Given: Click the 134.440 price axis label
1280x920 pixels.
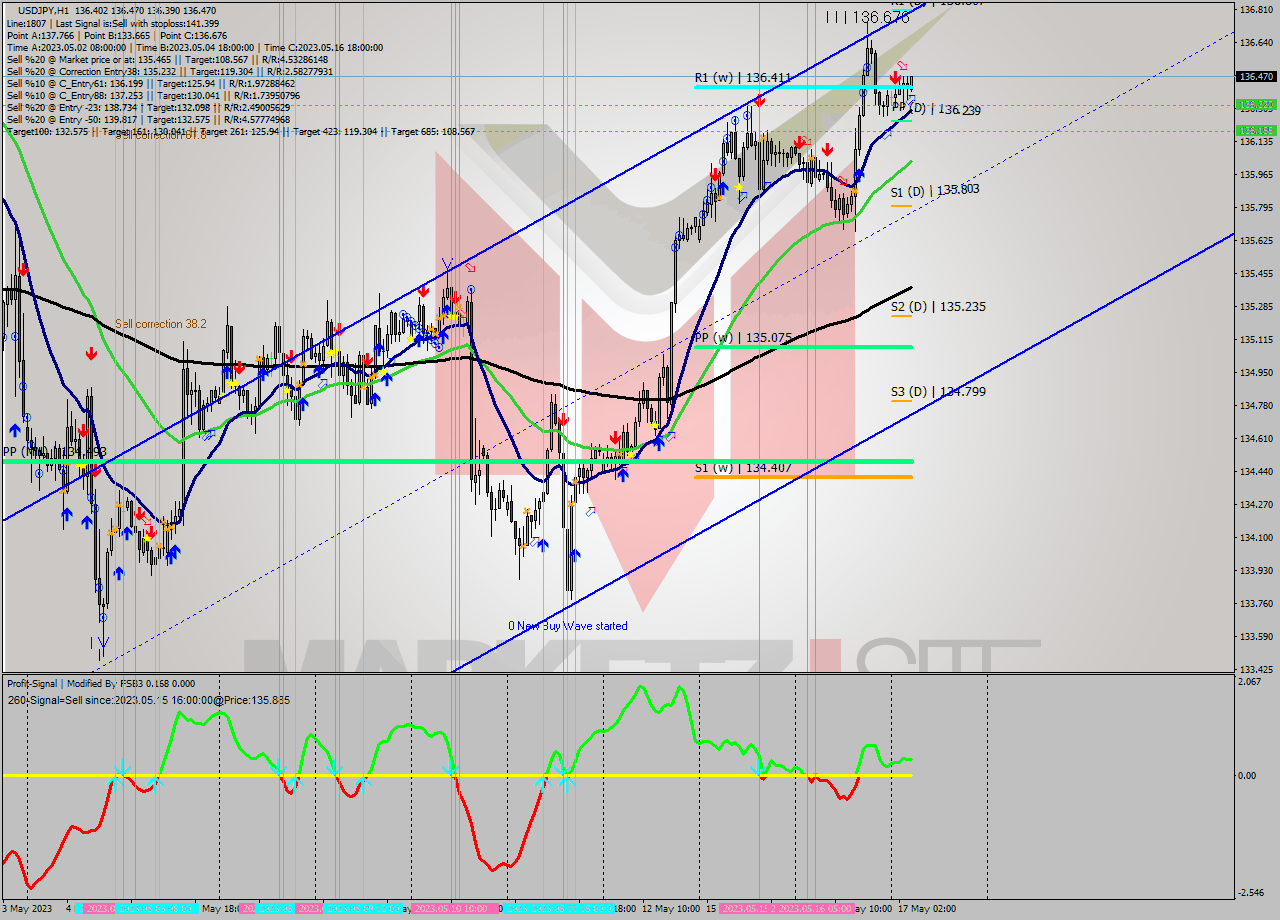Looking at the screenshot, I should [x=1256, y=471].
